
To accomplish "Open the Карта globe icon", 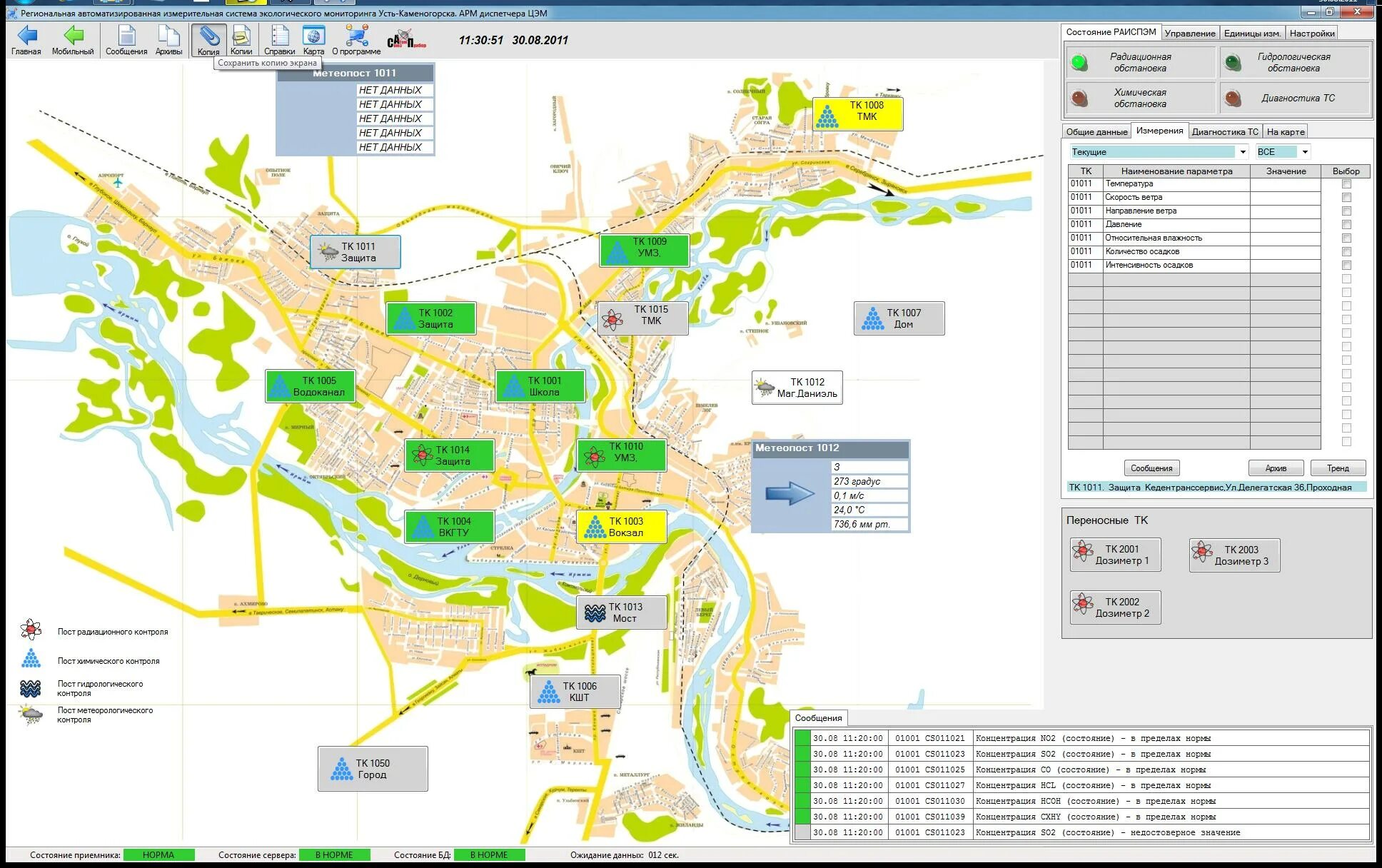I will pos(313,36).
